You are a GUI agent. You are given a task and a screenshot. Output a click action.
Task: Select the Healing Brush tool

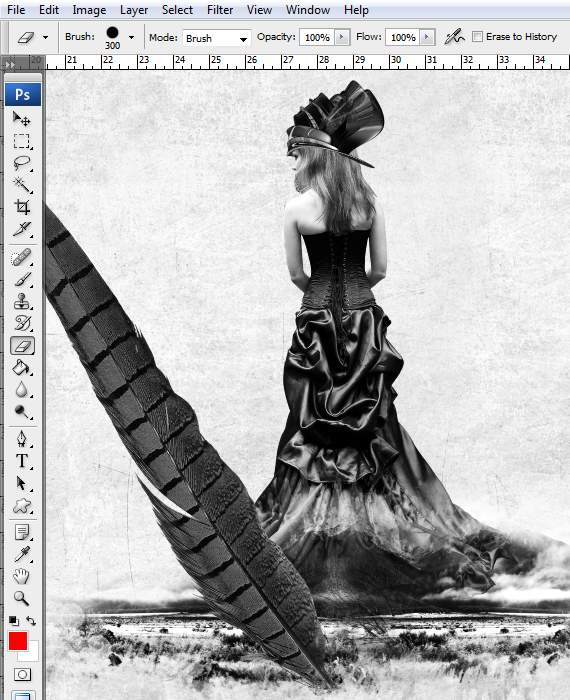(x=21, y=258)
